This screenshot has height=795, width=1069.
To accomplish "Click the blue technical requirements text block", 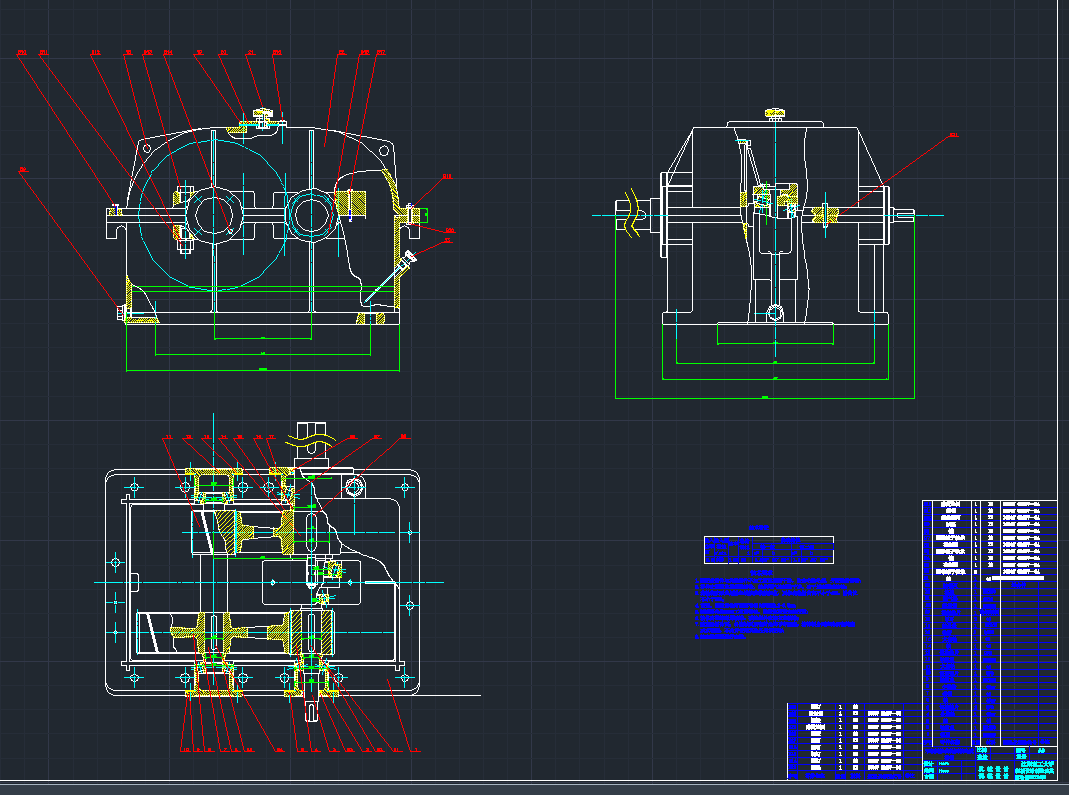I will point(775,610).
